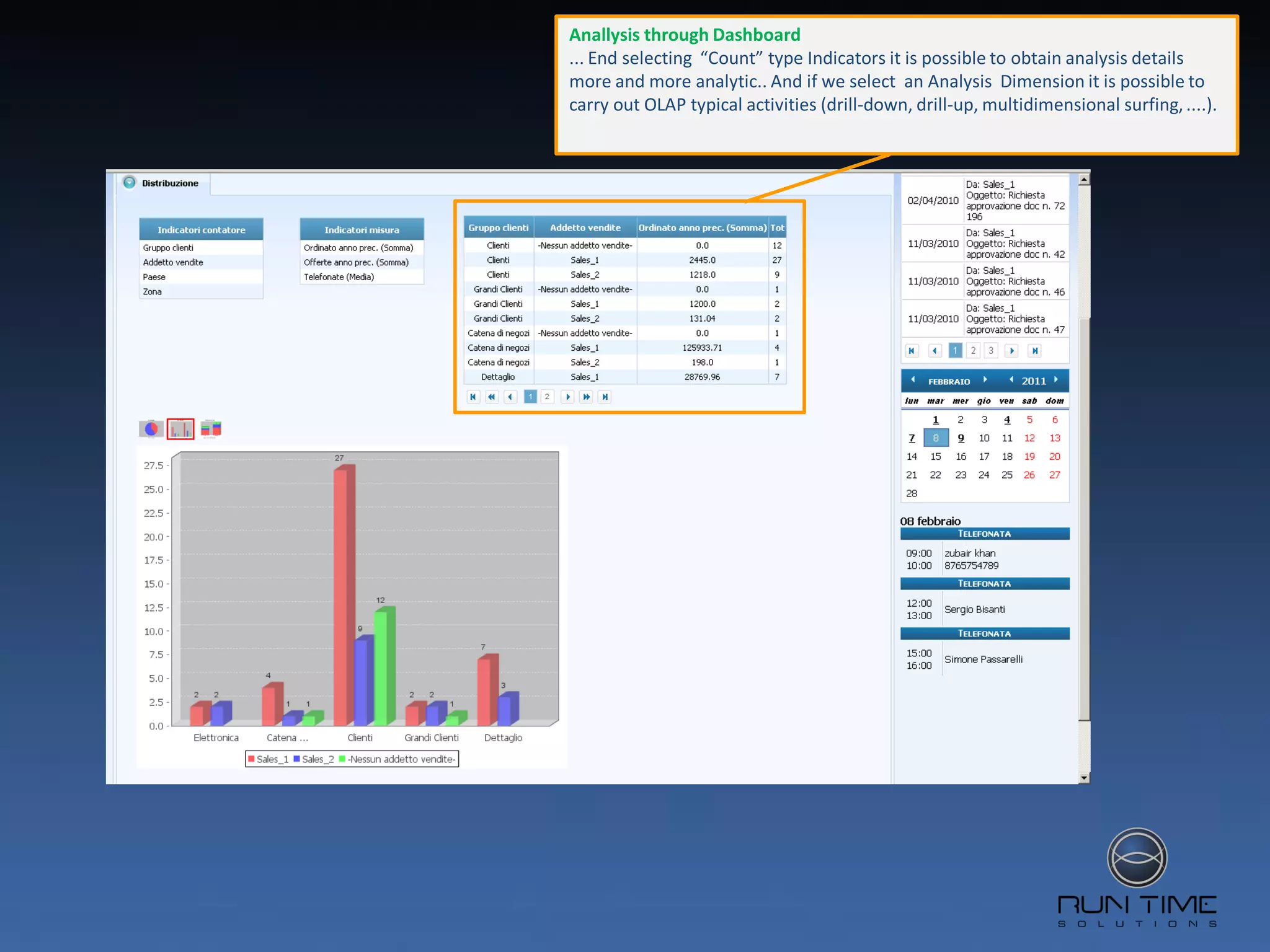The image size is (1270, 952).
Task: Open page 2 of the data table
Action: tap(547, 397)
